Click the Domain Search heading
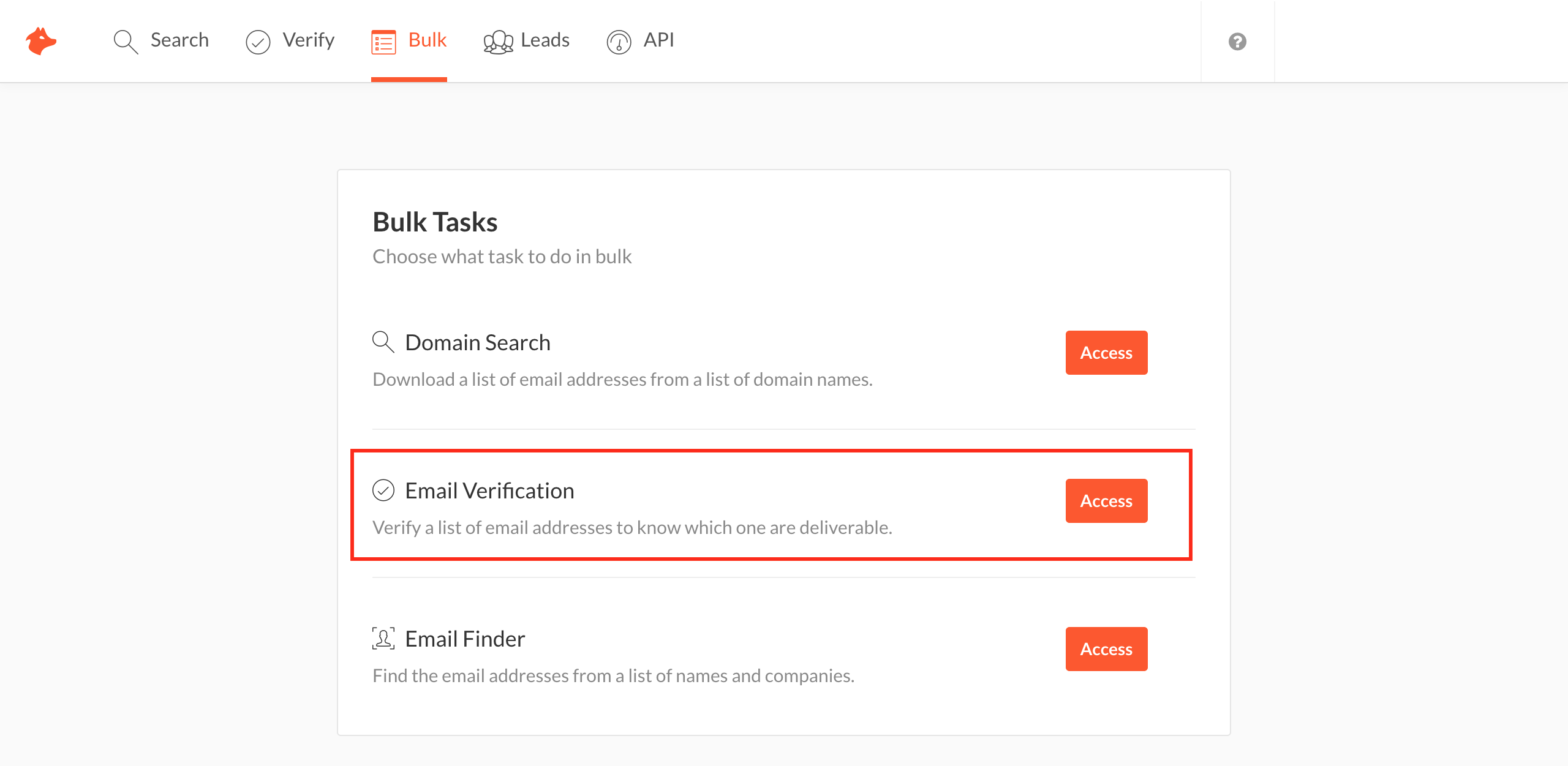1568x766 pixels. pyautogui.click(x=478, y=342)
